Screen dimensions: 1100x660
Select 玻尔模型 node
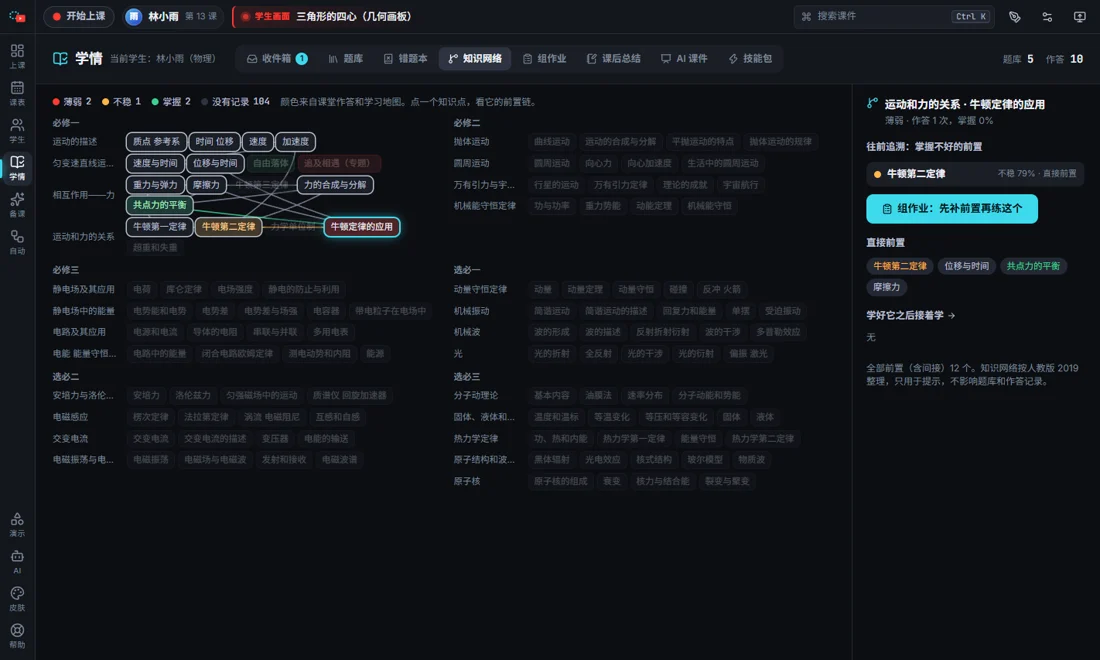(704, 459)
